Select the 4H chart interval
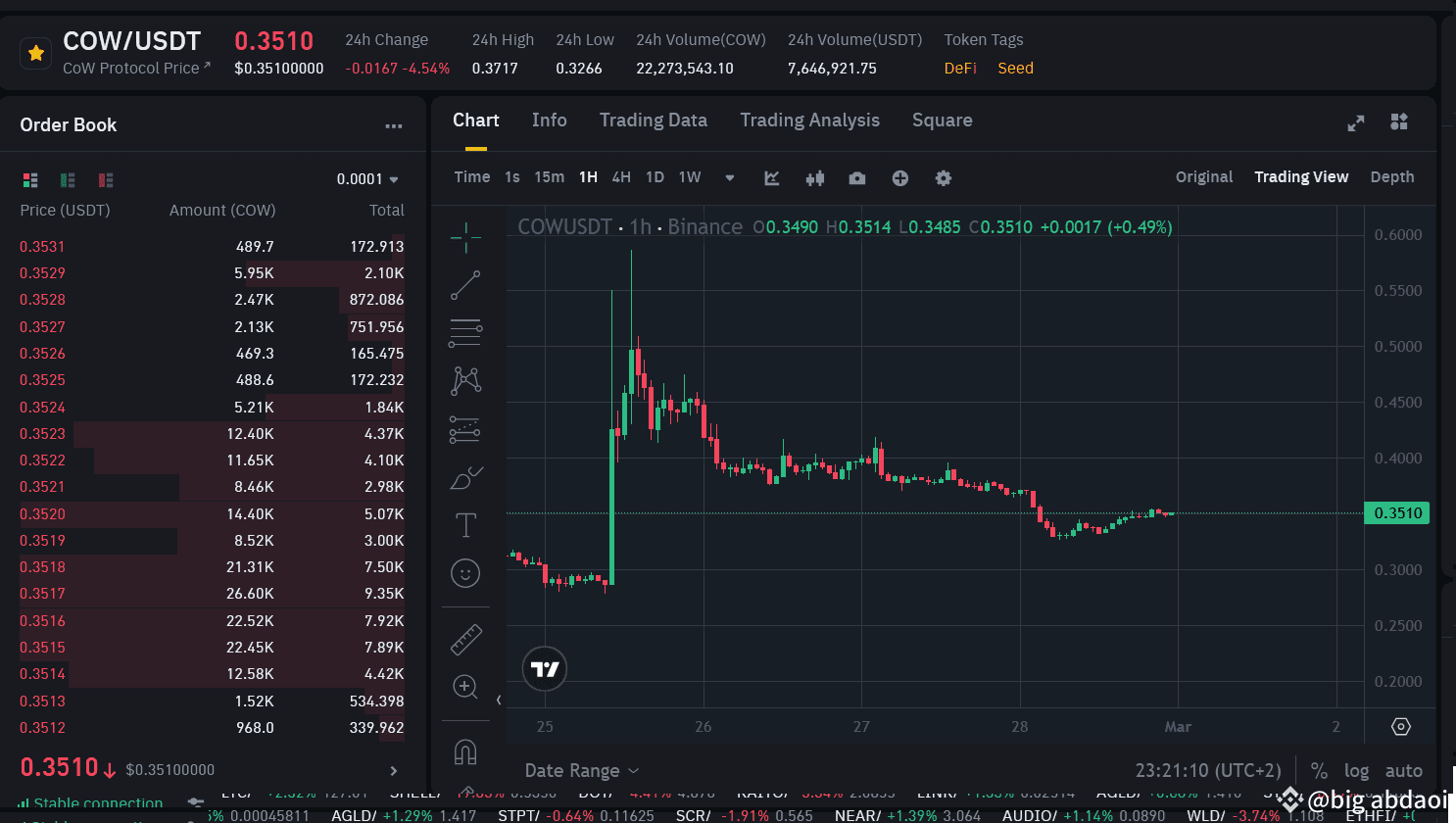The height and width of the screenshot is (823, 1456). tap(621, 177)
